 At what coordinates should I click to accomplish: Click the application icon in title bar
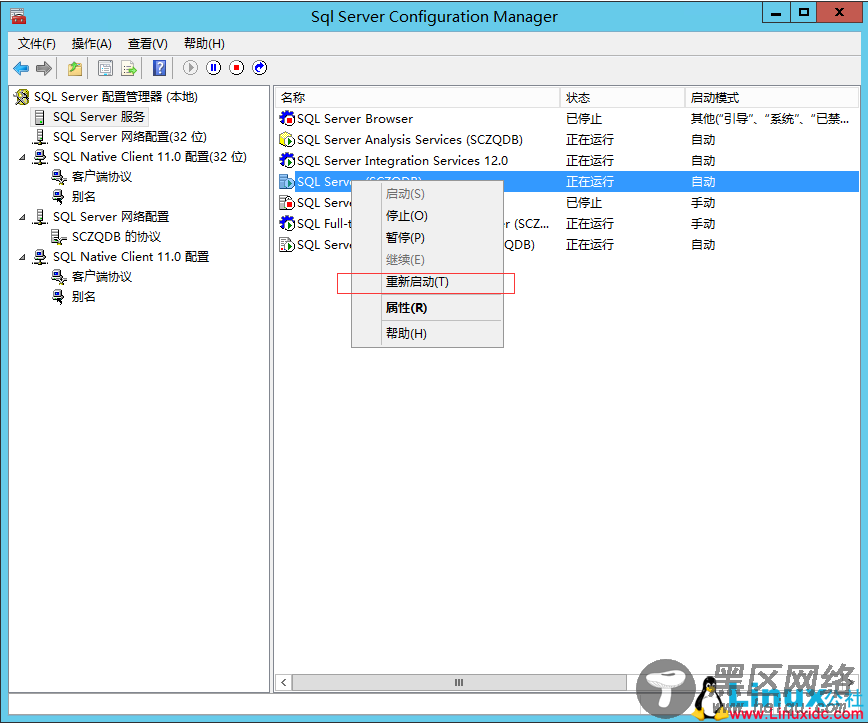pyautogui.click(x=18, y=16)
